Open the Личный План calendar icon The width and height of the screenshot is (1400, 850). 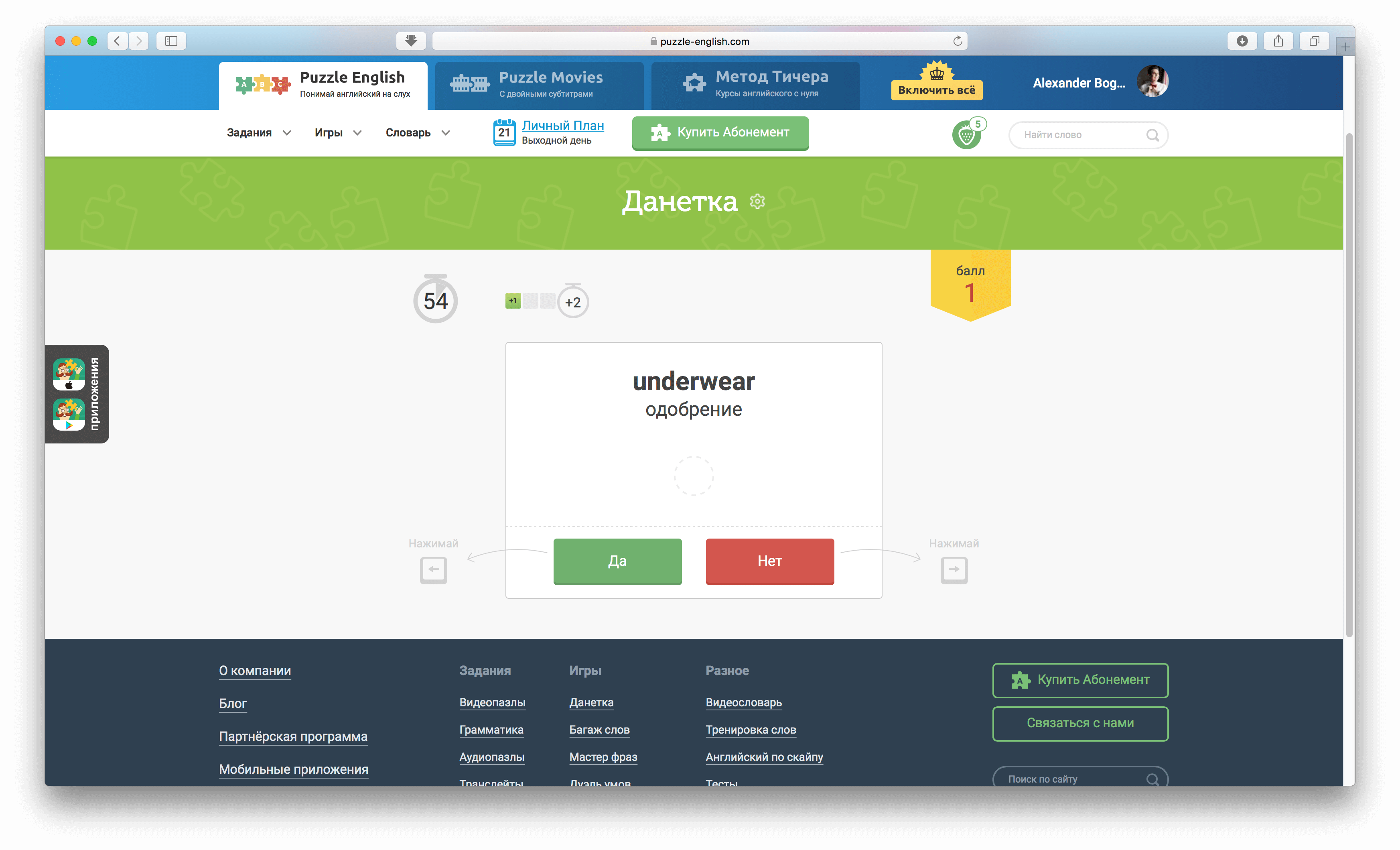click(504, 132)
